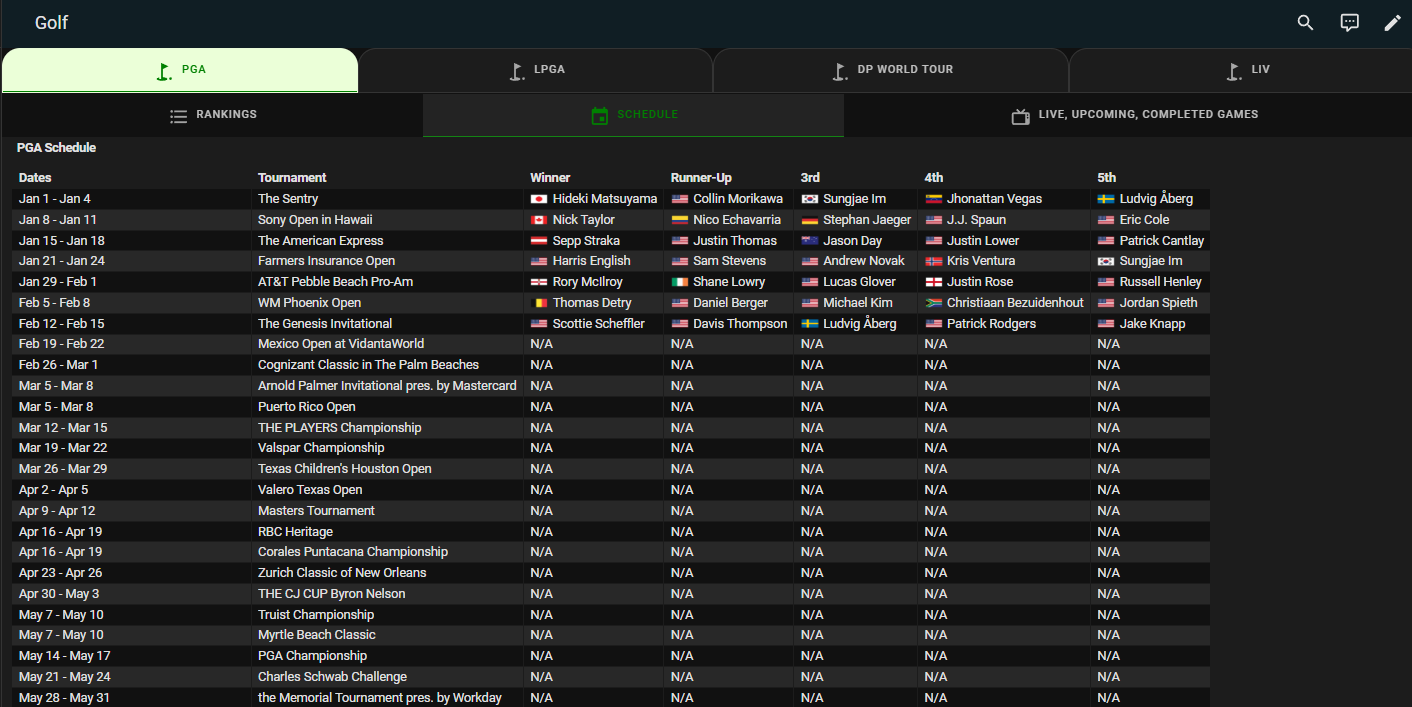Click the golf flag icon in LPGA tab
1412x707 pixels.
[x=517, y=71]
